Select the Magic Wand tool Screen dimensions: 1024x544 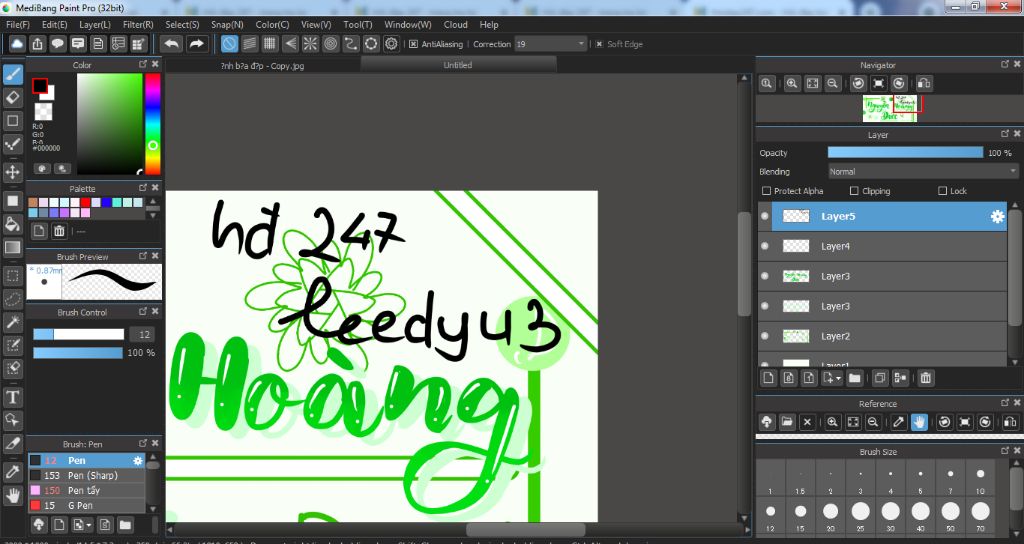pos(12,322)
